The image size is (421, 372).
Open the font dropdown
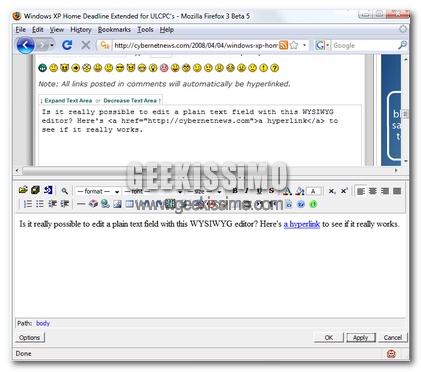(x=153, y=191)
